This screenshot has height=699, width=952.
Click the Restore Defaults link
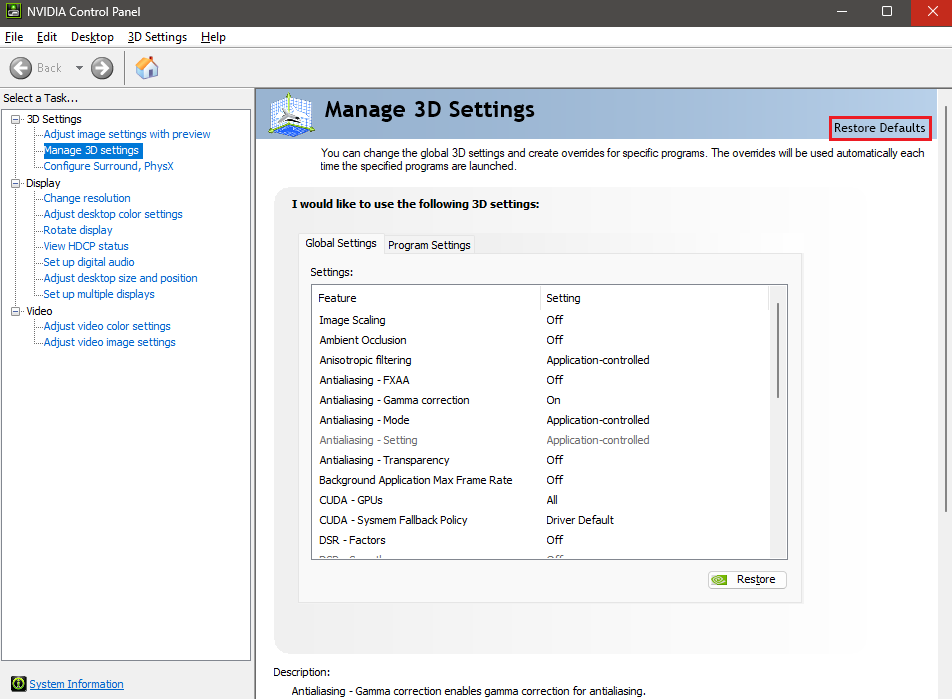[880, 128]
